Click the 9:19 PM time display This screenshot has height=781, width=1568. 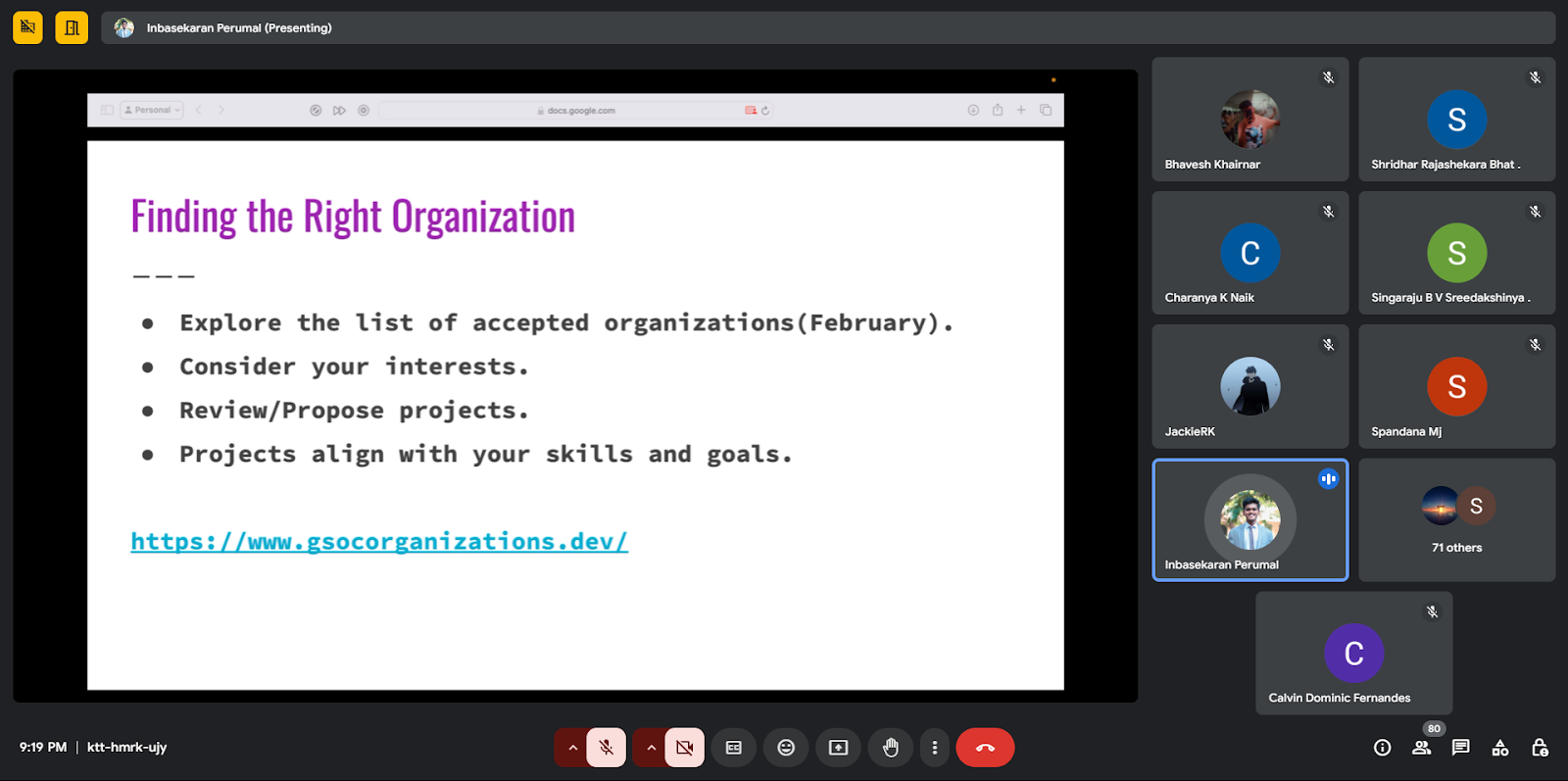(x=43, y=747)
